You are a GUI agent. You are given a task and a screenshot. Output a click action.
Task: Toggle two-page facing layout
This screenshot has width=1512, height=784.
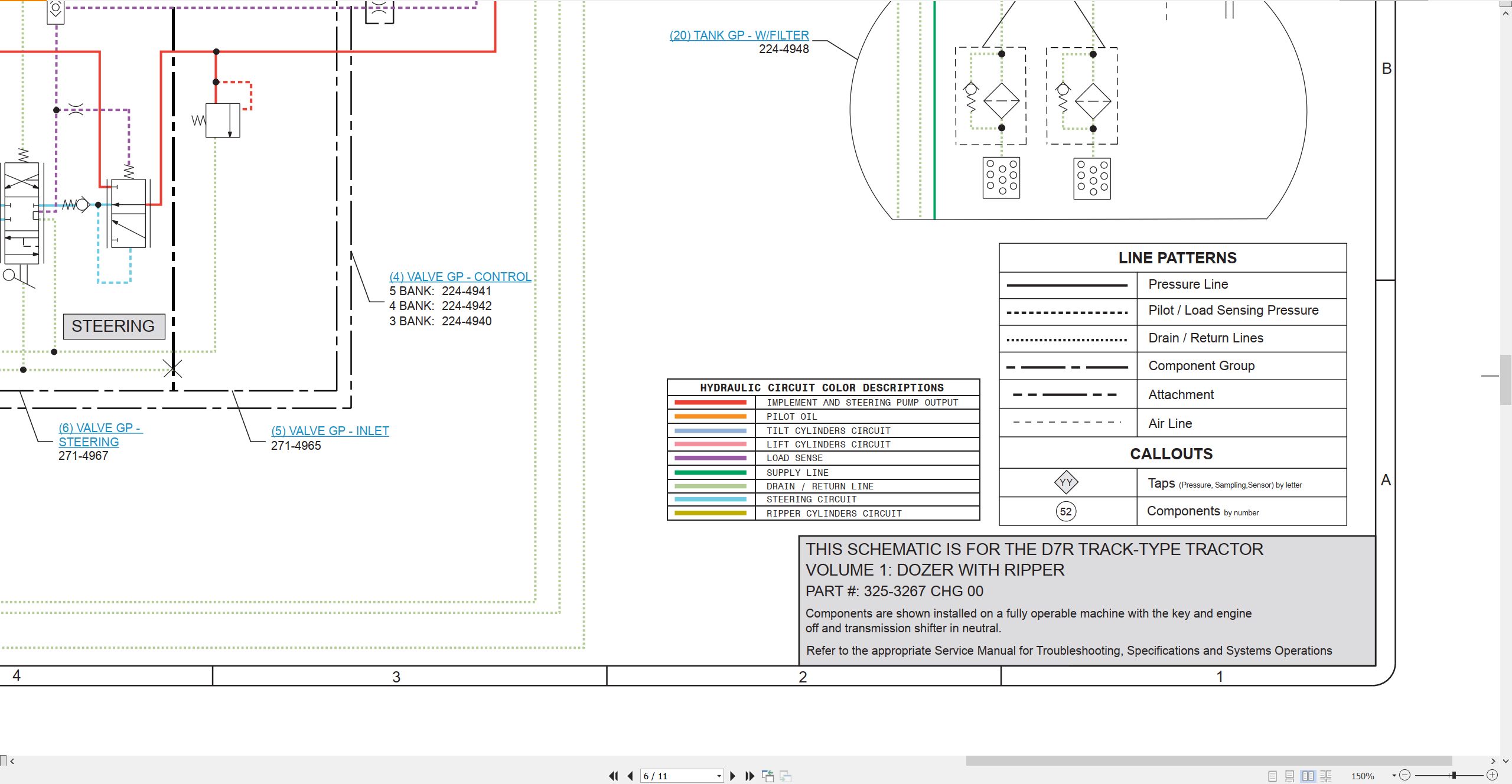[1308, 776]
